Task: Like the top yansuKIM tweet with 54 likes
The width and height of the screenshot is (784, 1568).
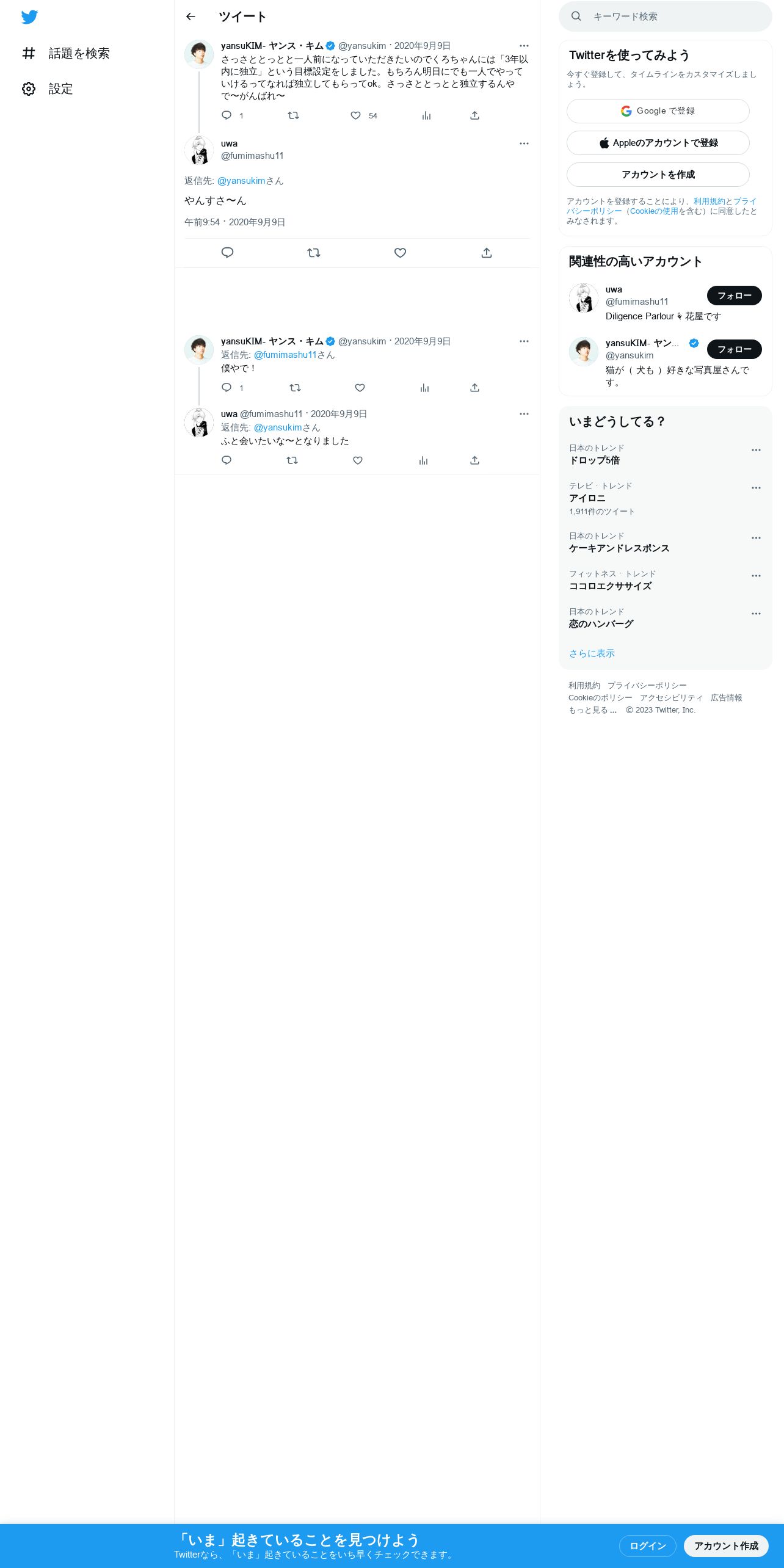Action: point(355,115)
